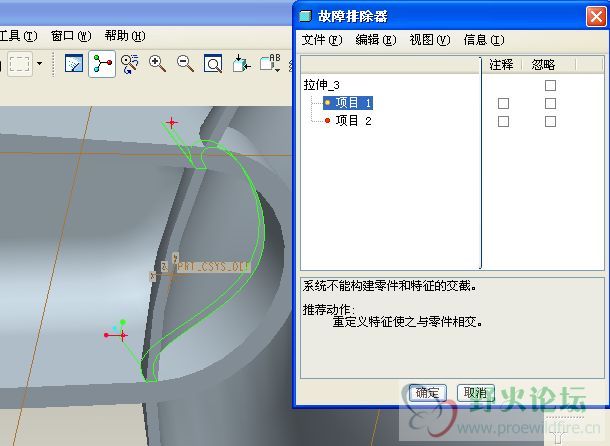Screen dimensions: 610x446
Task: Click the error text 系统不能构建零件和特征的交截
Action: [390, 286]
